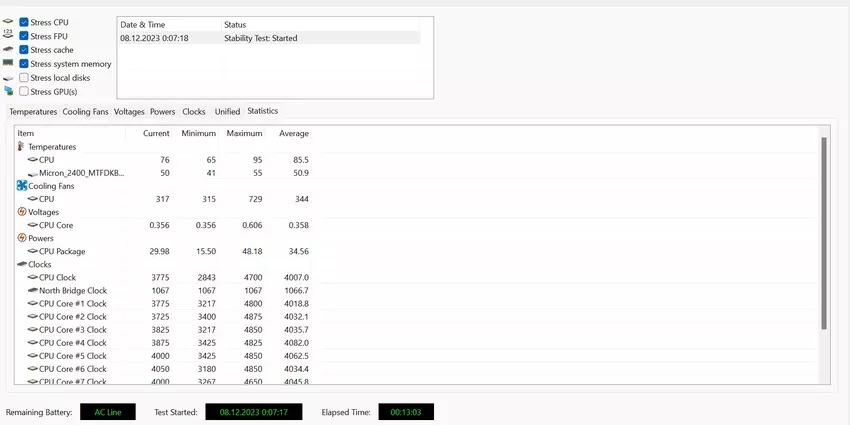Click the icon next to Stress GPU(s)
Image resolution: width=850 pixels, height=425 pixels.
(9, 91)
